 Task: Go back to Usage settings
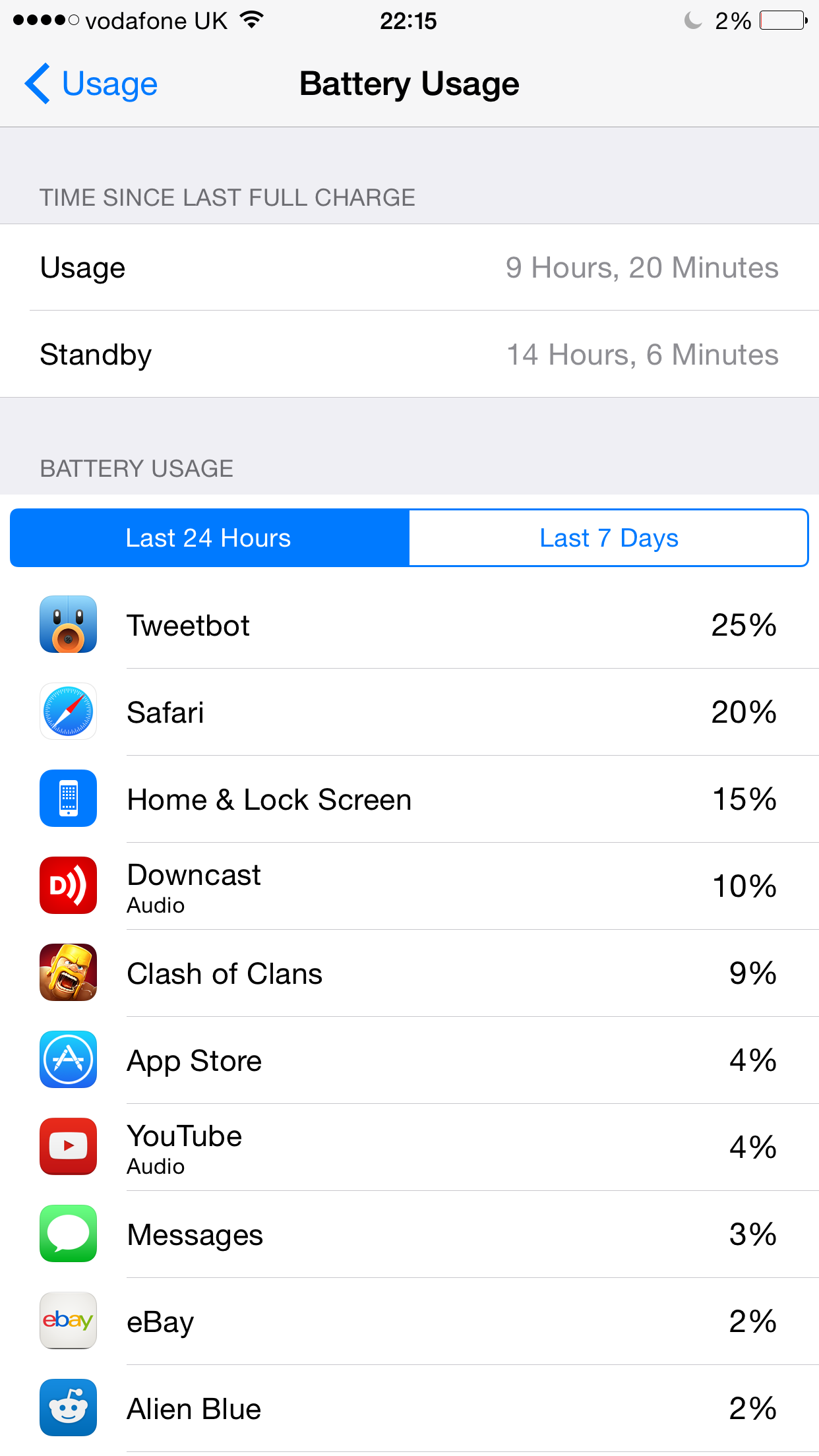tap(91, 84)
